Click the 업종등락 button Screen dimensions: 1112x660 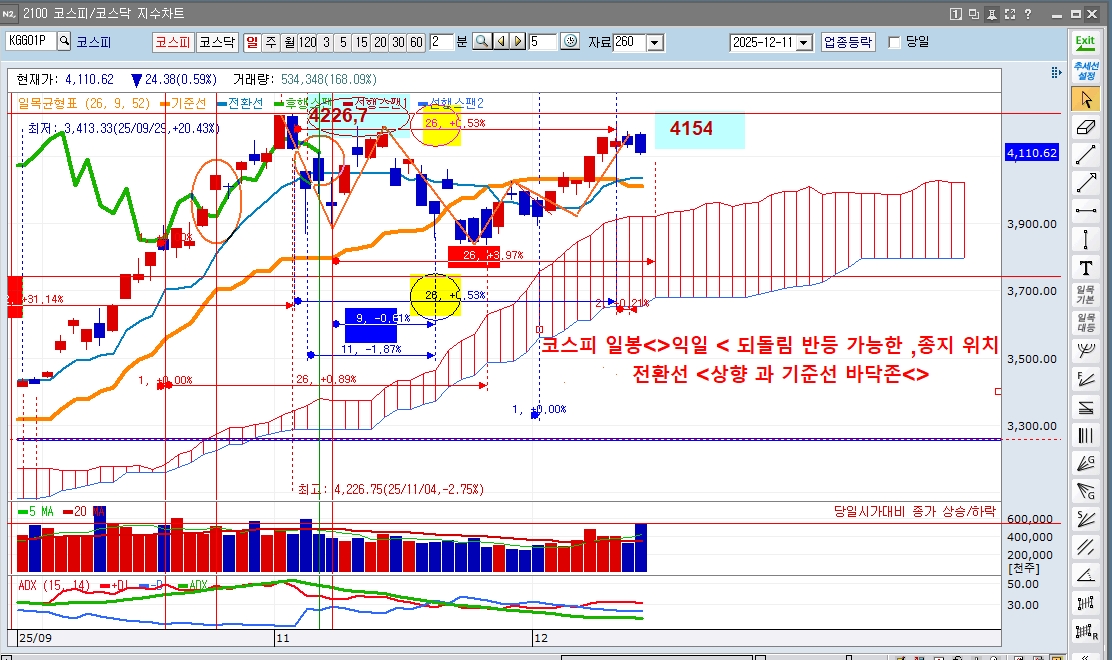point(847,42)
